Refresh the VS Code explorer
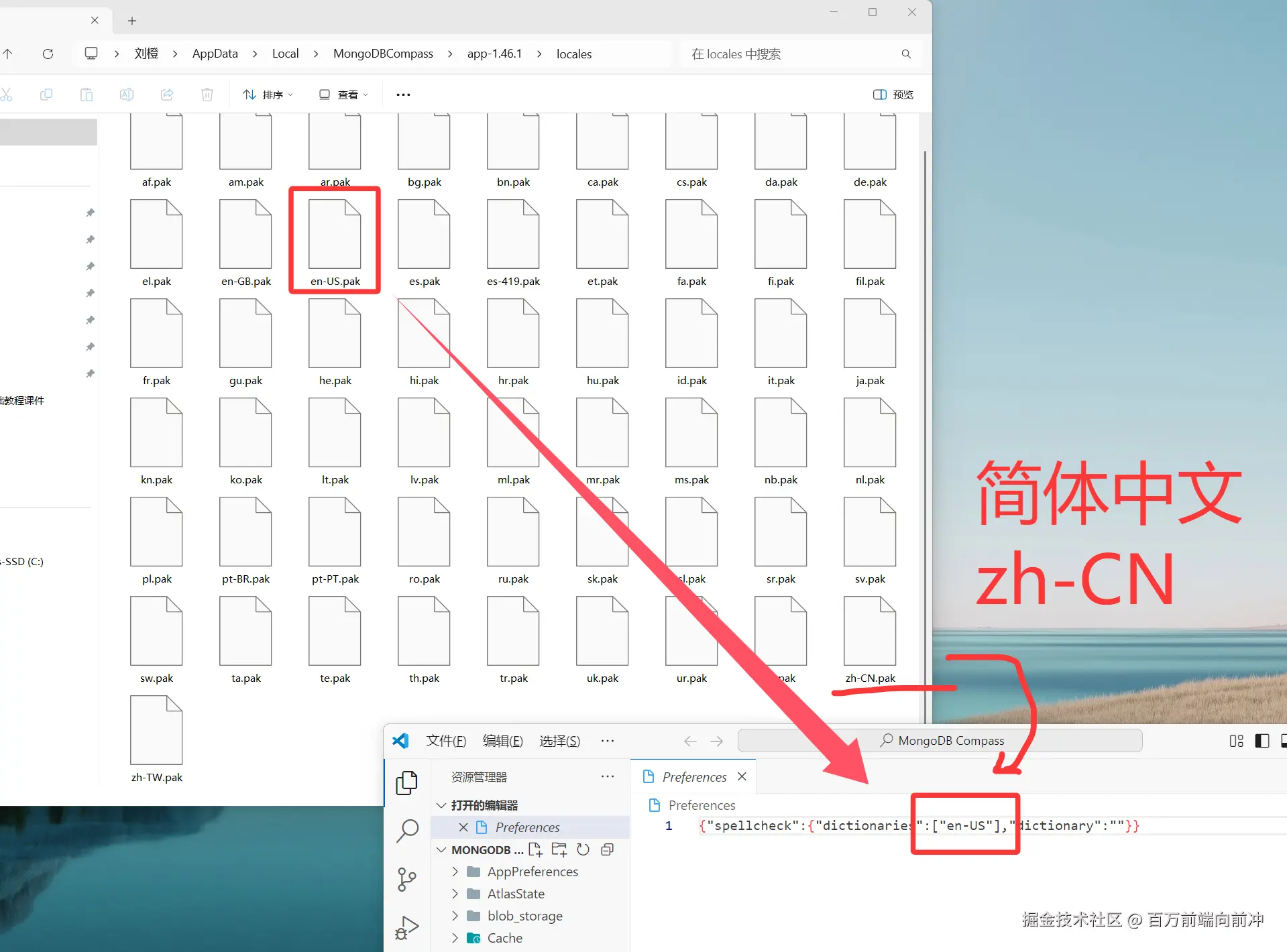Viewport: 1287px width, 952px height. pos(583,849)
